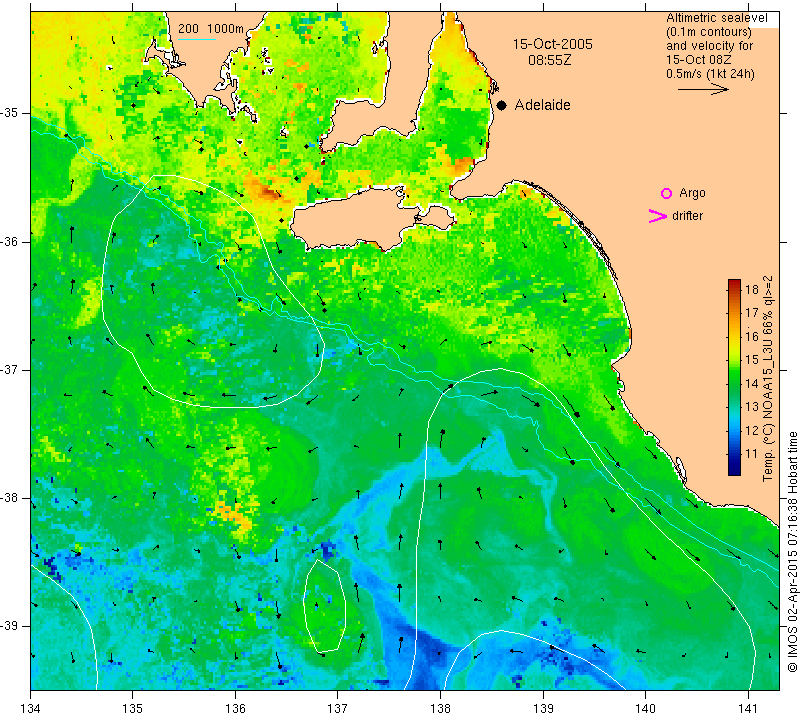The height and width of the screenshot is (720, 800).
Task: Click the latitude label -38
Action: (x=10, y=498)
